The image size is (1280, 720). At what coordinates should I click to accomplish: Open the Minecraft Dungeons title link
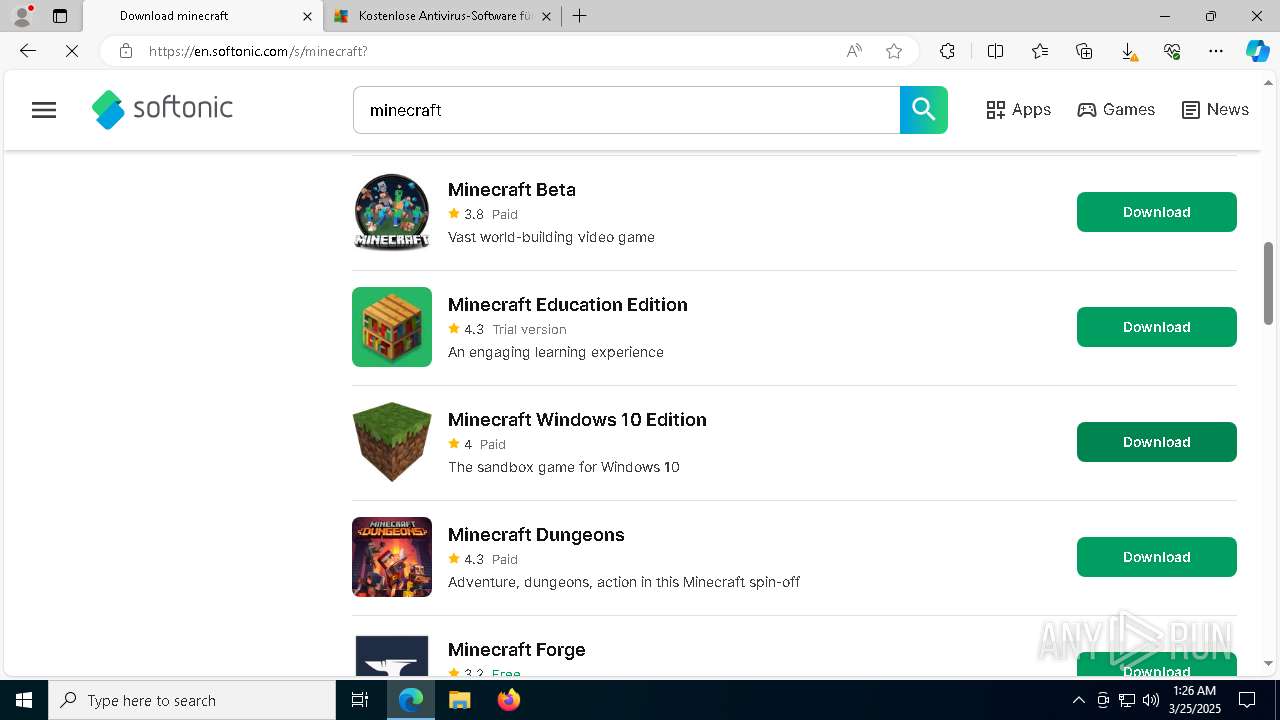536,535
